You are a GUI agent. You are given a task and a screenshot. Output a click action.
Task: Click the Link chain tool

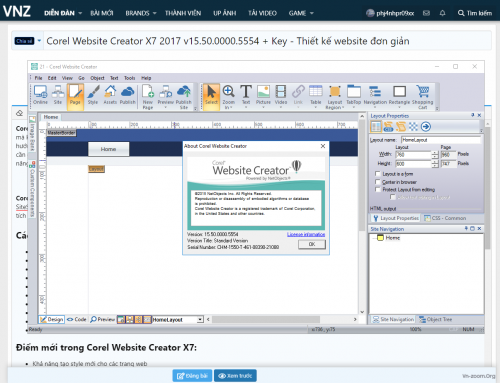pos(298,95)
